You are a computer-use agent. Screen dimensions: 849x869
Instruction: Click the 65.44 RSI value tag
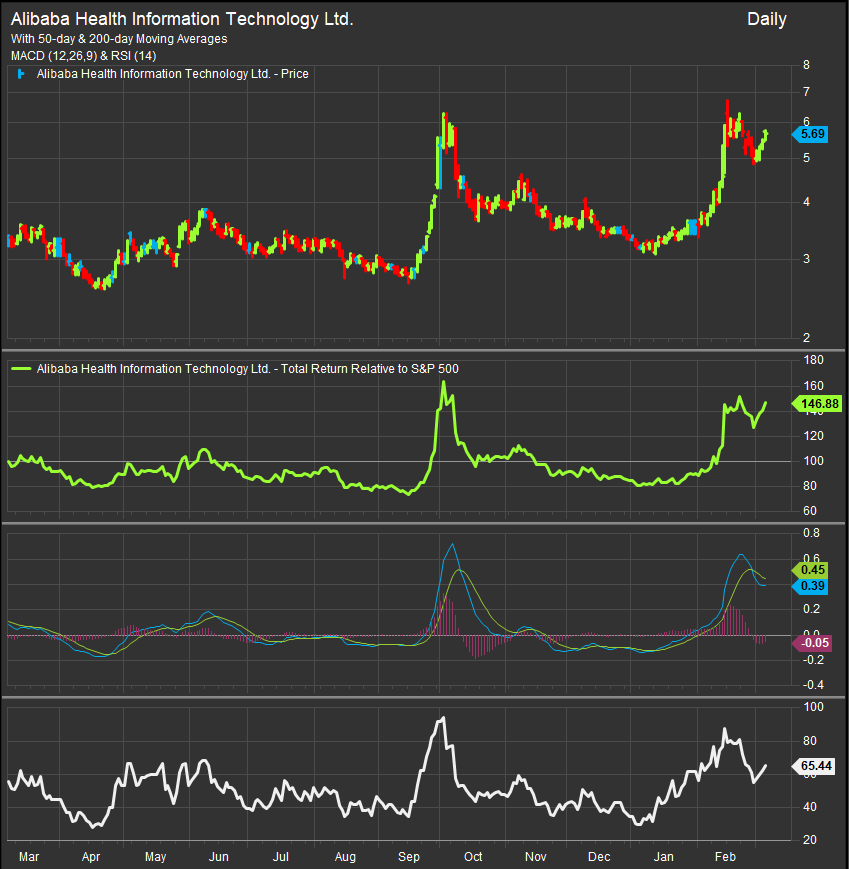coord(815,766)
